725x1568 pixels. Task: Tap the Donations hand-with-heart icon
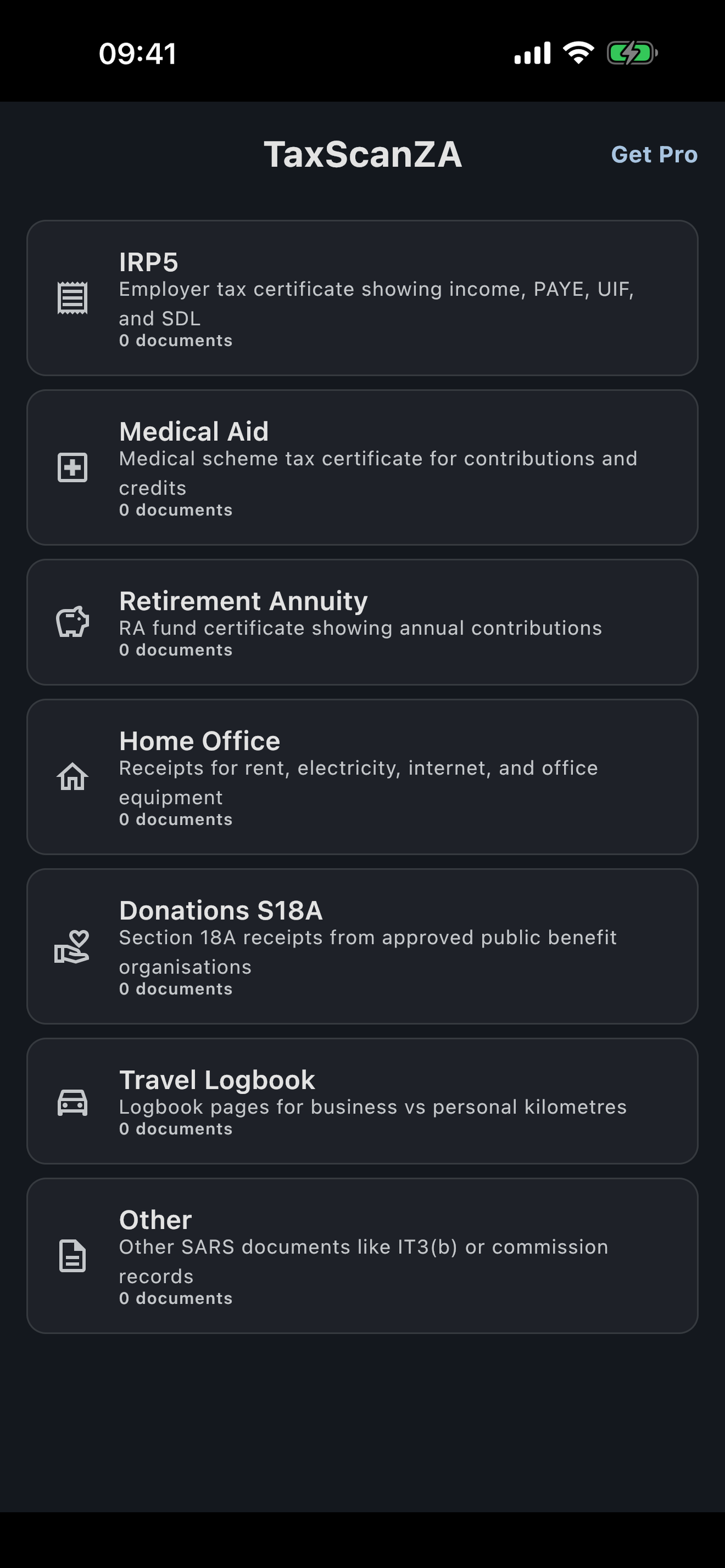pyautogui.click(x=72, y=947)
